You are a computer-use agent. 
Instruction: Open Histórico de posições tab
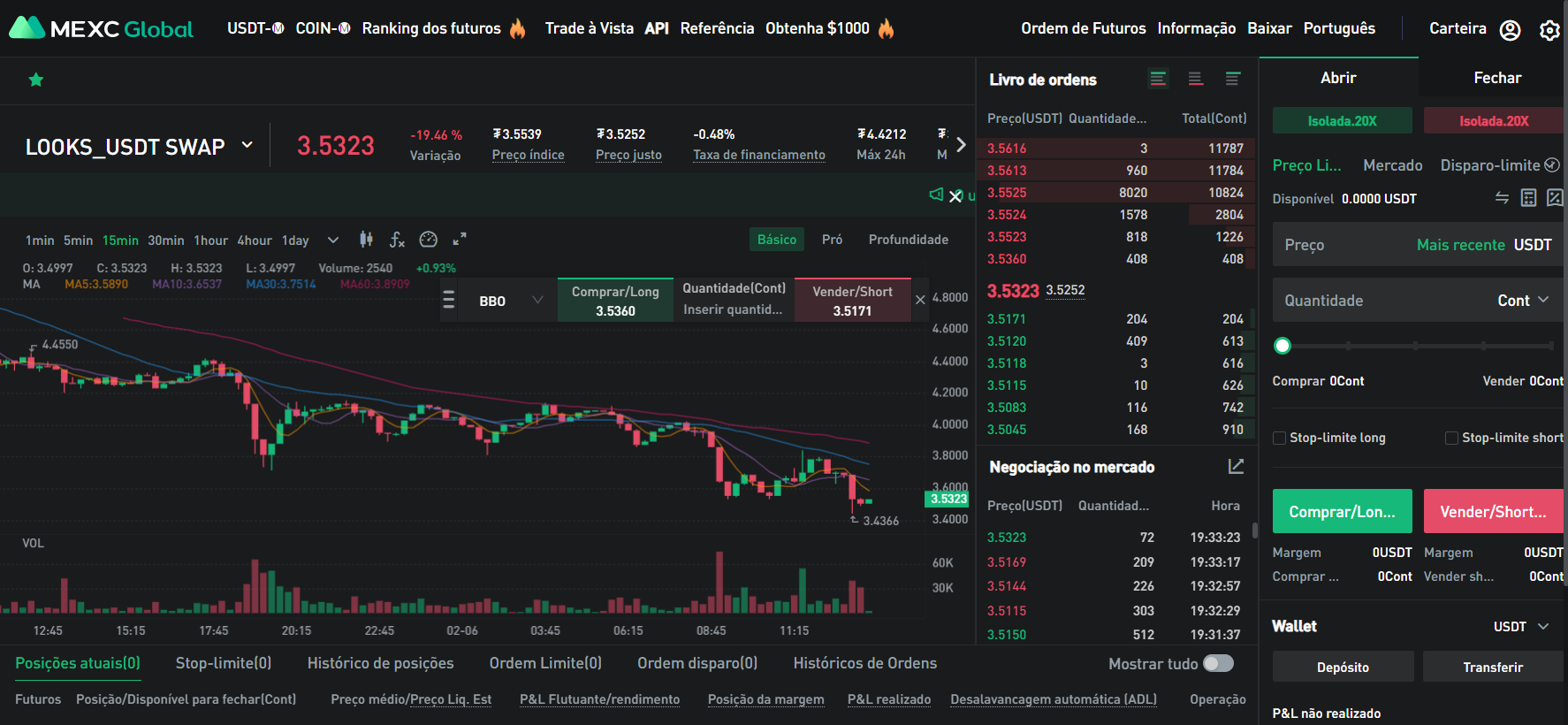[380, 663]
